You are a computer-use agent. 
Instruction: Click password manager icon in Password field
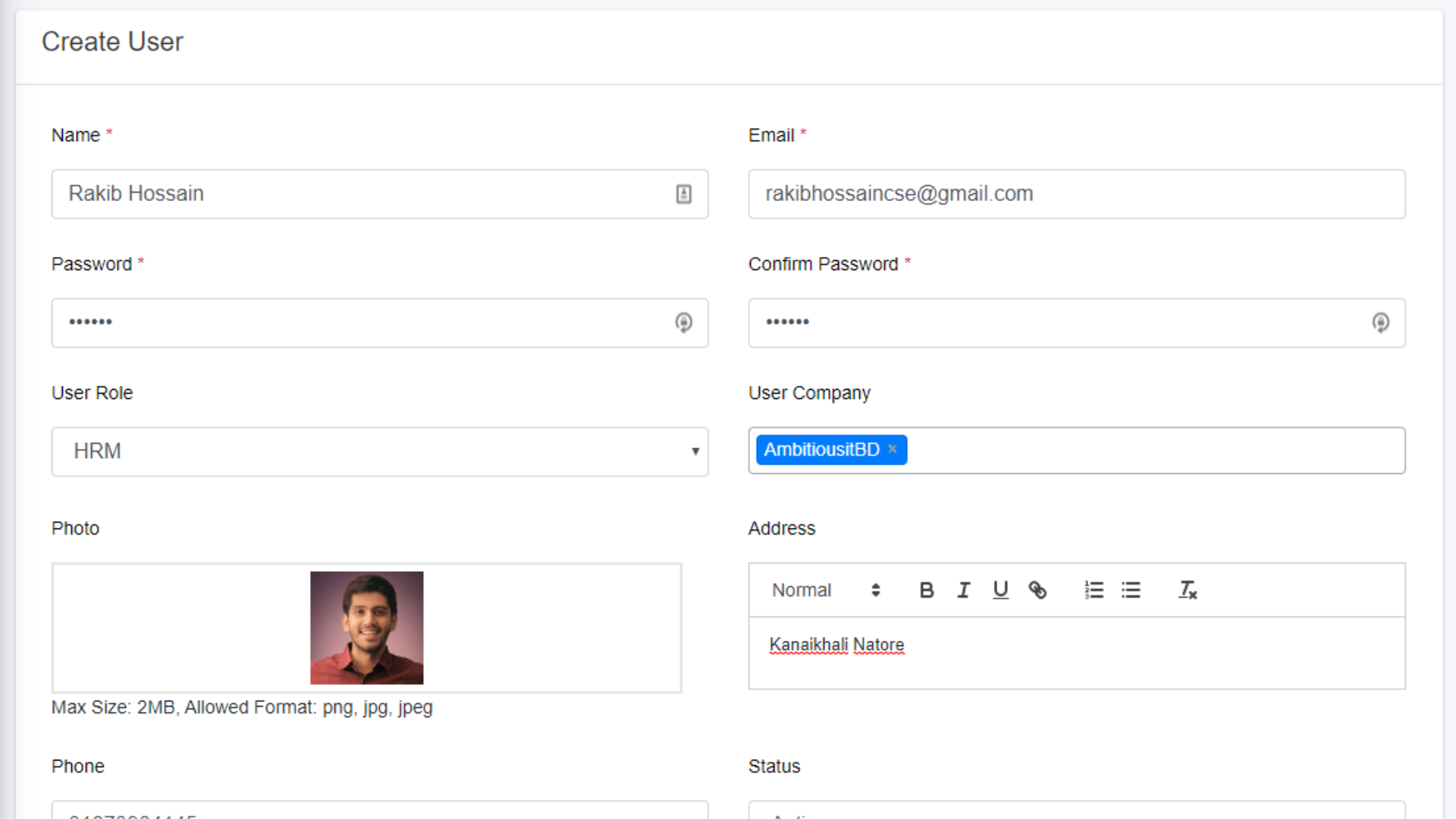tap(683, 323)
